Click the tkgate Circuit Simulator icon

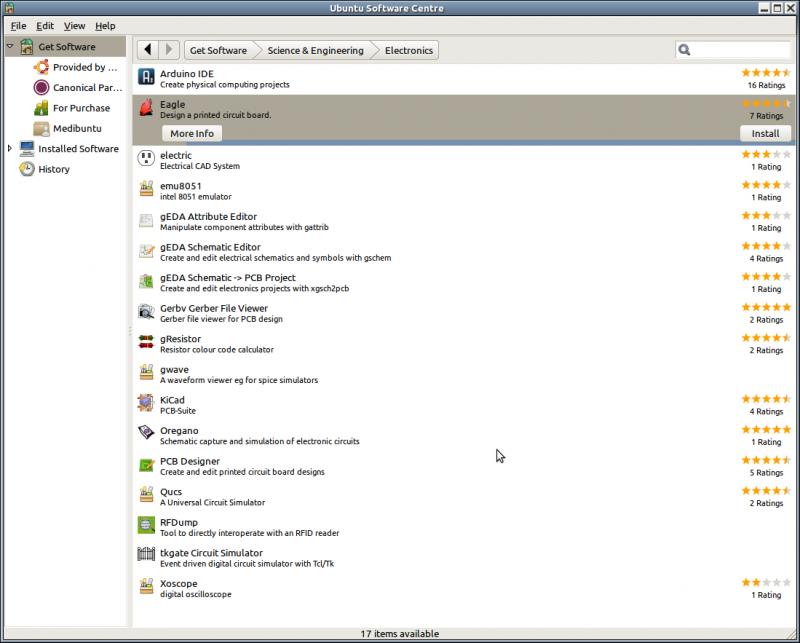pyautogui.click(x=146, y=554)
